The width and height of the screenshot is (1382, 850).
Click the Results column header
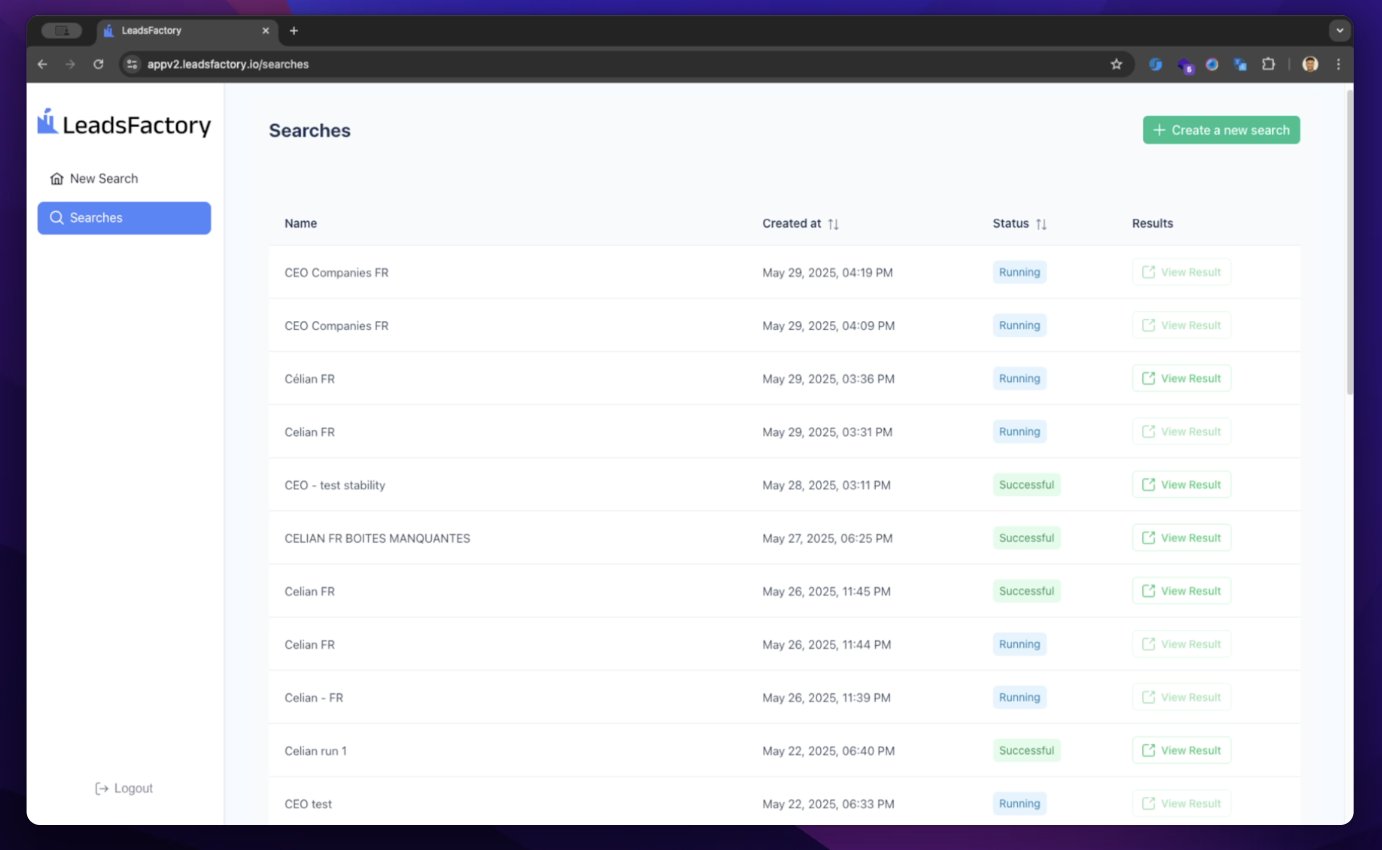[1152, 224]
